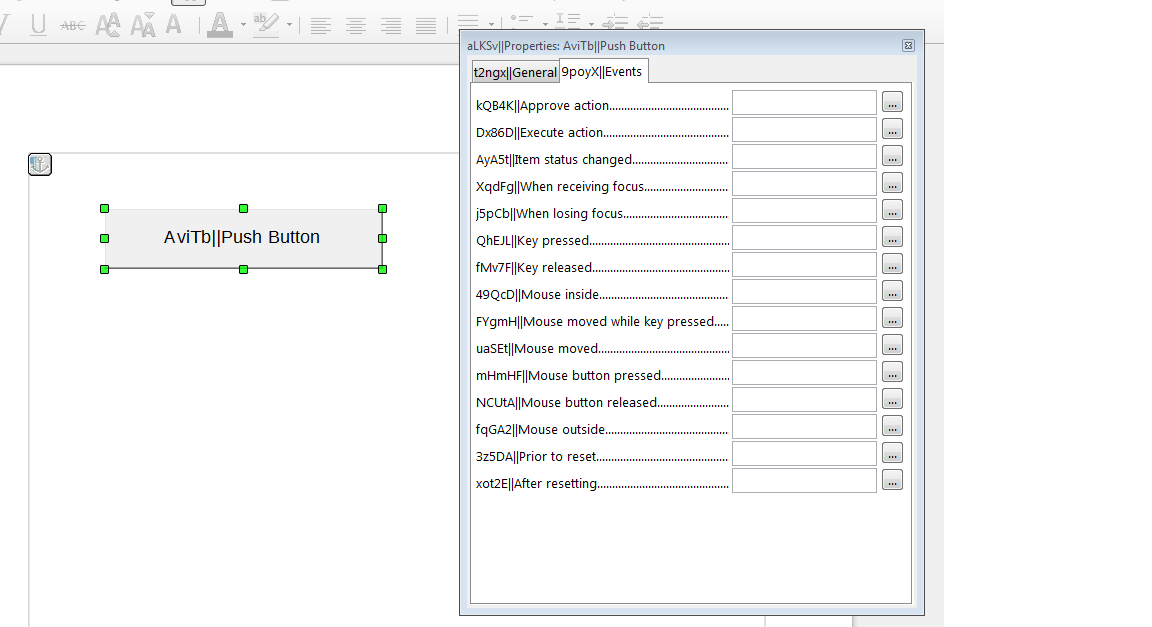
Task: Open macro picker for Execute action
Action: click(893, 129)
